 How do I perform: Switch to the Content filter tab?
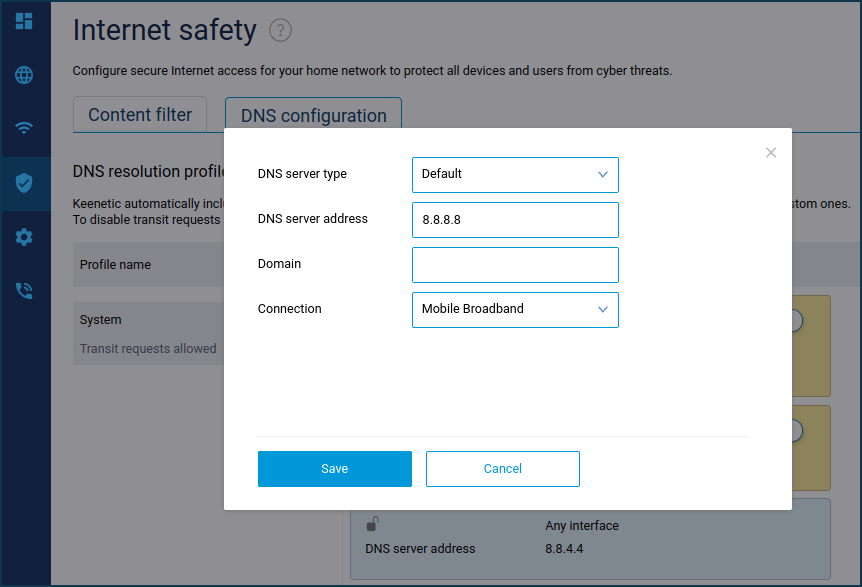click(140, 115)
